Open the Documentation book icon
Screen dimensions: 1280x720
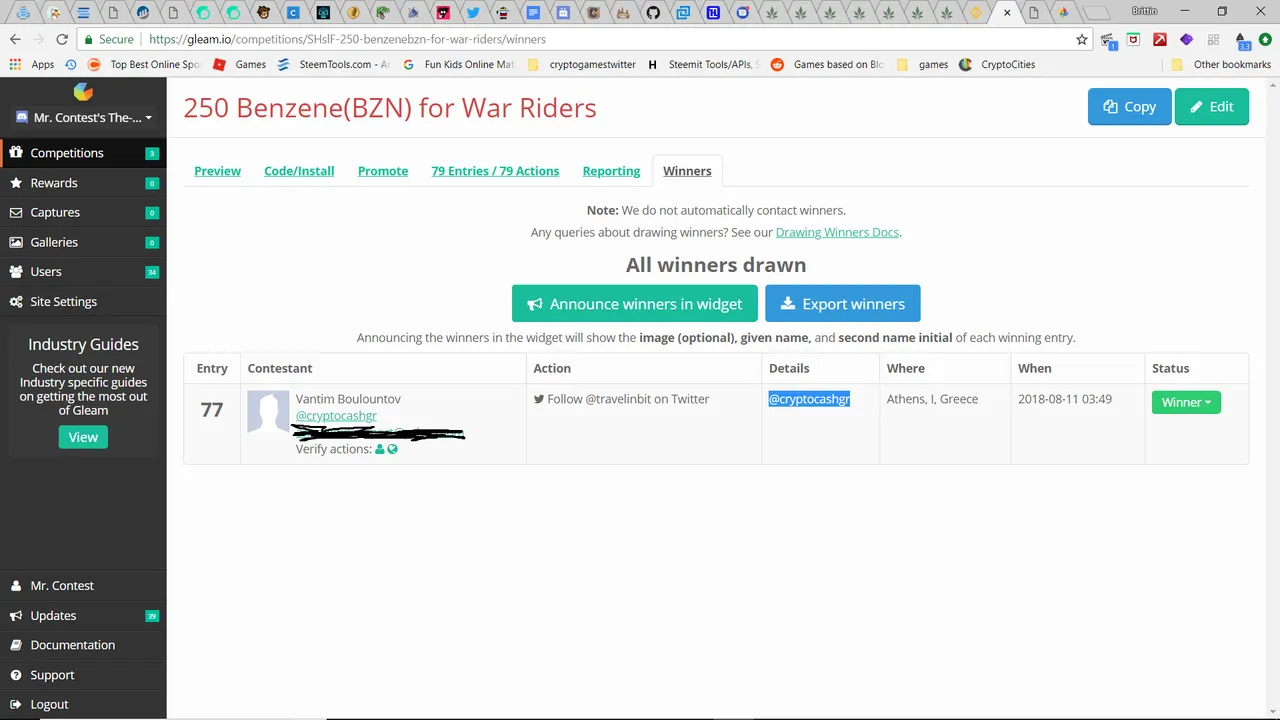pyautogui.click(x=16, y=645)
